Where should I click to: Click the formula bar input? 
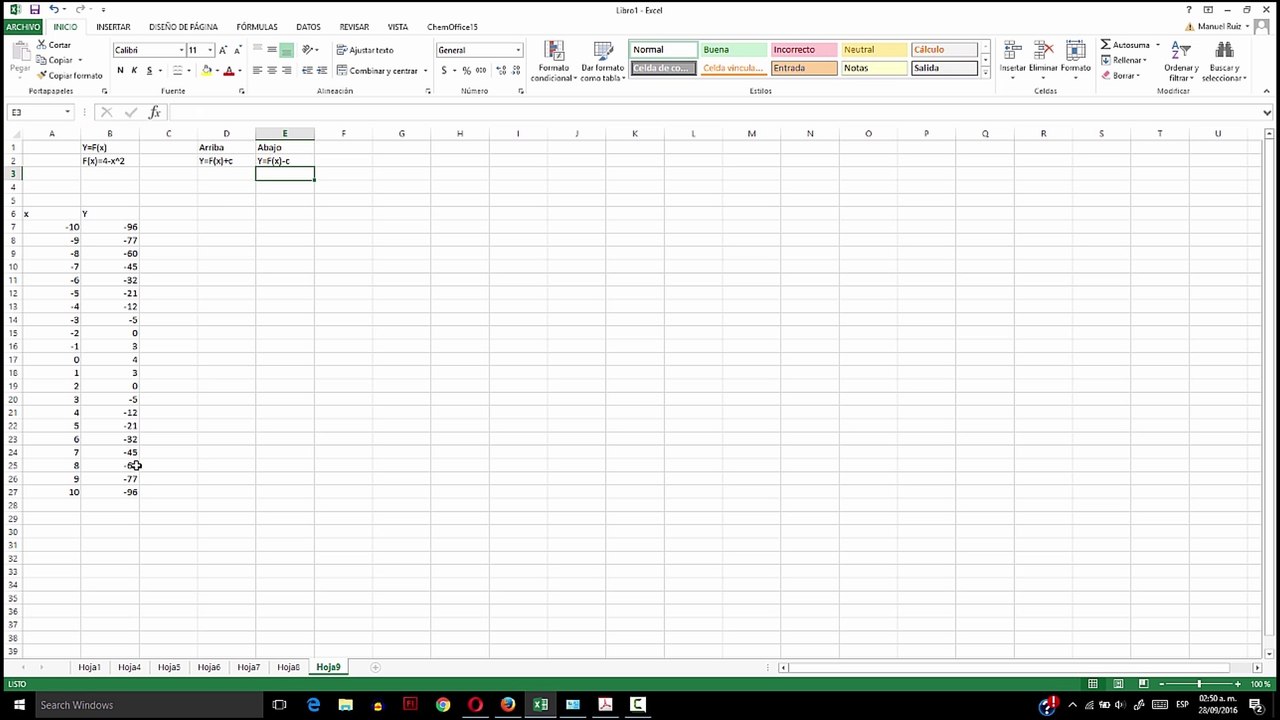click(715, 112)
